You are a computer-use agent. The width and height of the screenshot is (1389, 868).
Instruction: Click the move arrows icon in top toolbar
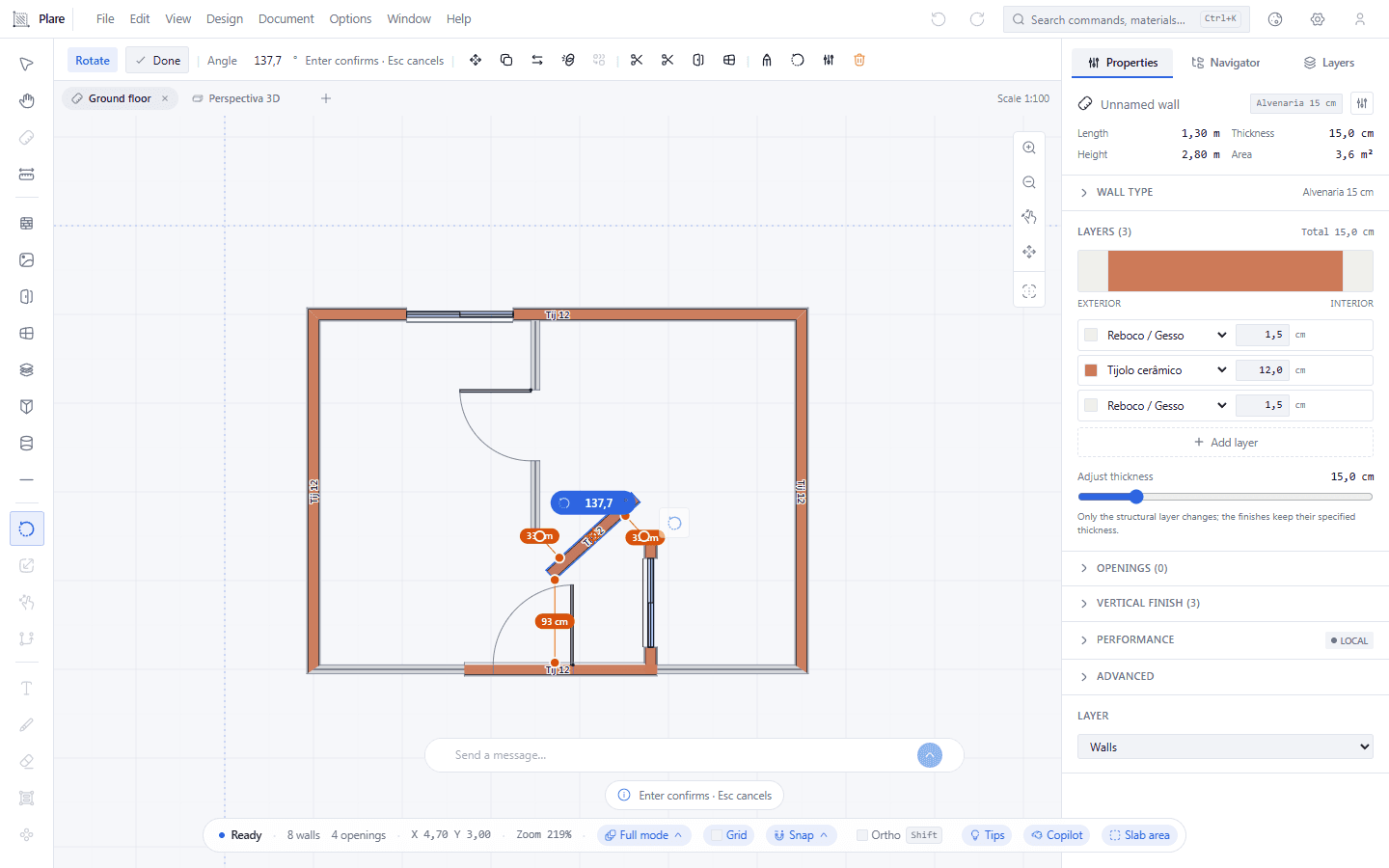click(x=476, y=60)
